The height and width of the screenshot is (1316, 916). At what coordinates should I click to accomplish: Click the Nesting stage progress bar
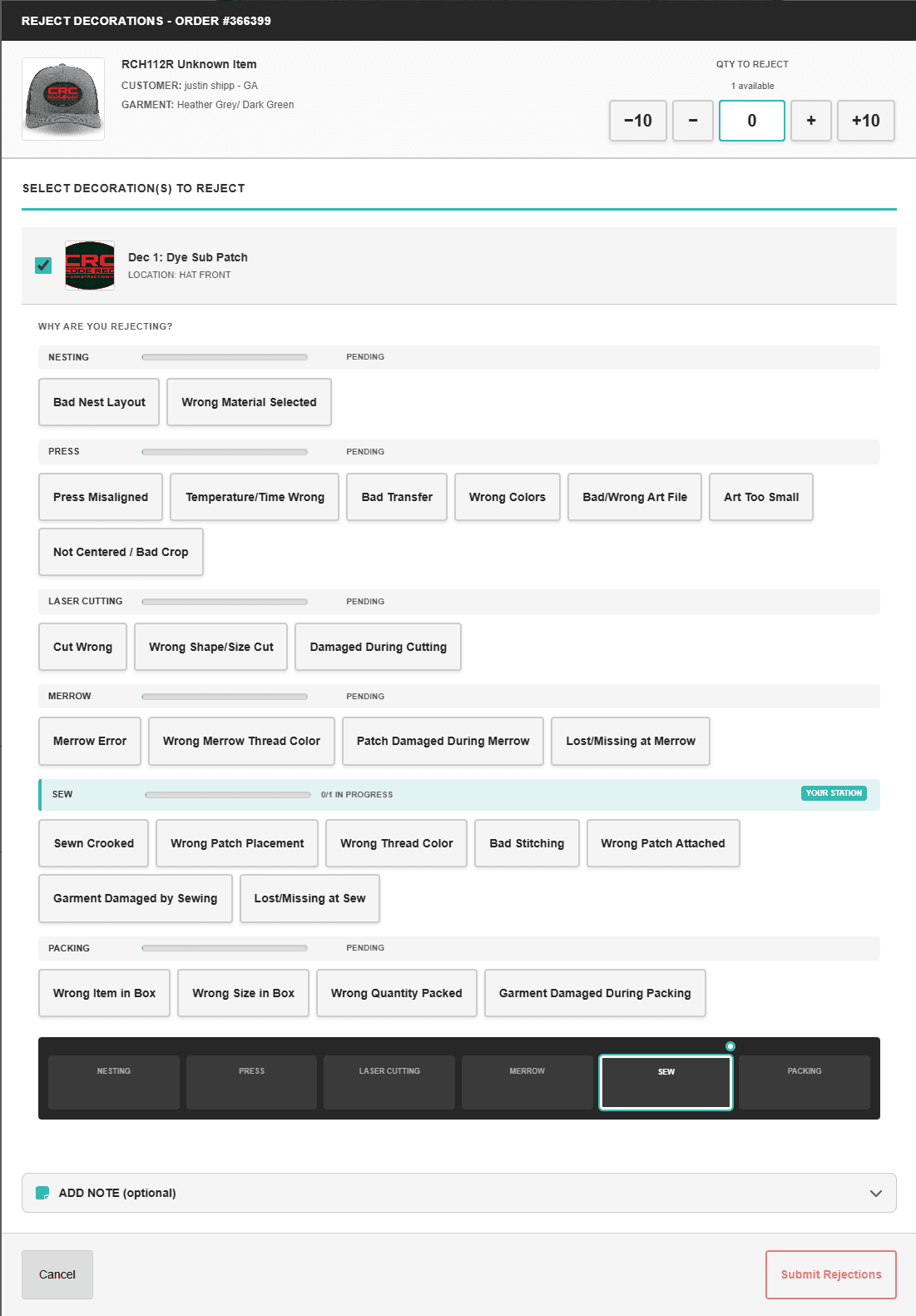pyautogui.click(x=225, y=357)
